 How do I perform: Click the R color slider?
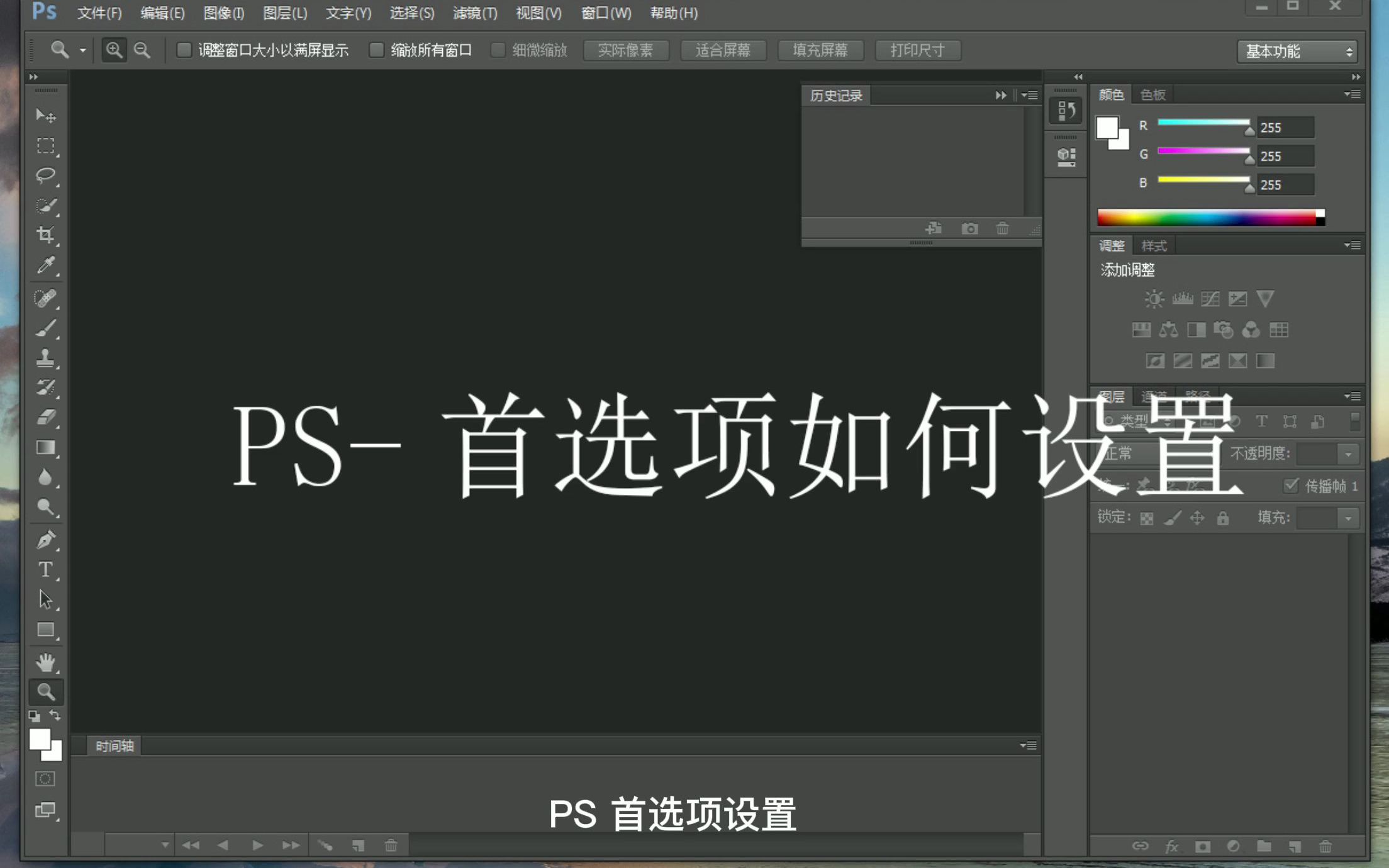pos(1203,123)
